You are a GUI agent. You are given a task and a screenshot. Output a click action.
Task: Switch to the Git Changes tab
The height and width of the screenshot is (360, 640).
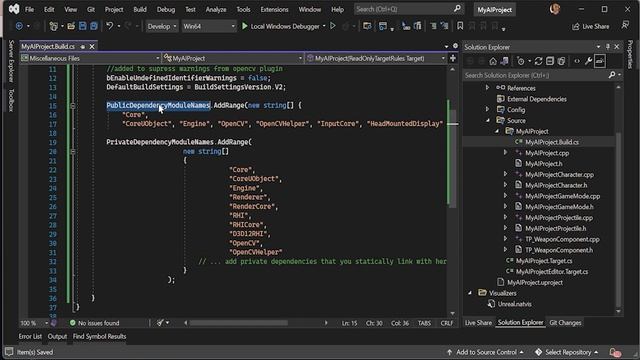click(565, 323)
